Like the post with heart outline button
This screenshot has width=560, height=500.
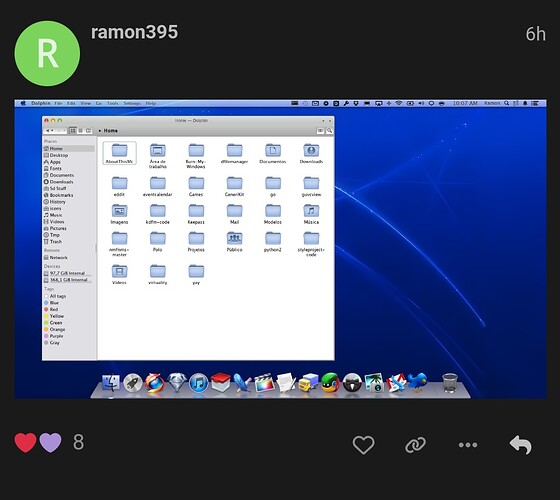click(x=363, y=445)
